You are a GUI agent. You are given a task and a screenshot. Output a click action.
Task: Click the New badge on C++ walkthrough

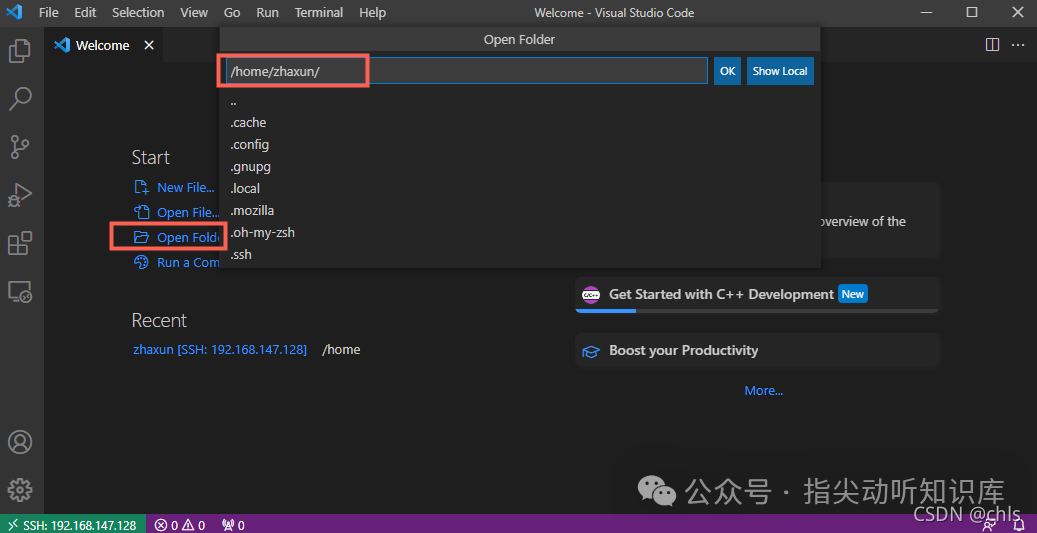[x=852, y=294]
